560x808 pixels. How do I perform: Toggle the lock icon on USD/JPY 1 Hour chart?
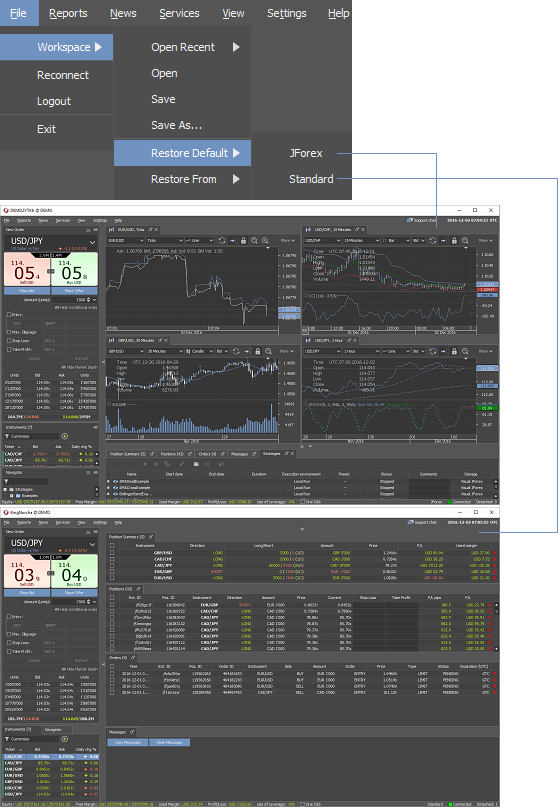454,351
